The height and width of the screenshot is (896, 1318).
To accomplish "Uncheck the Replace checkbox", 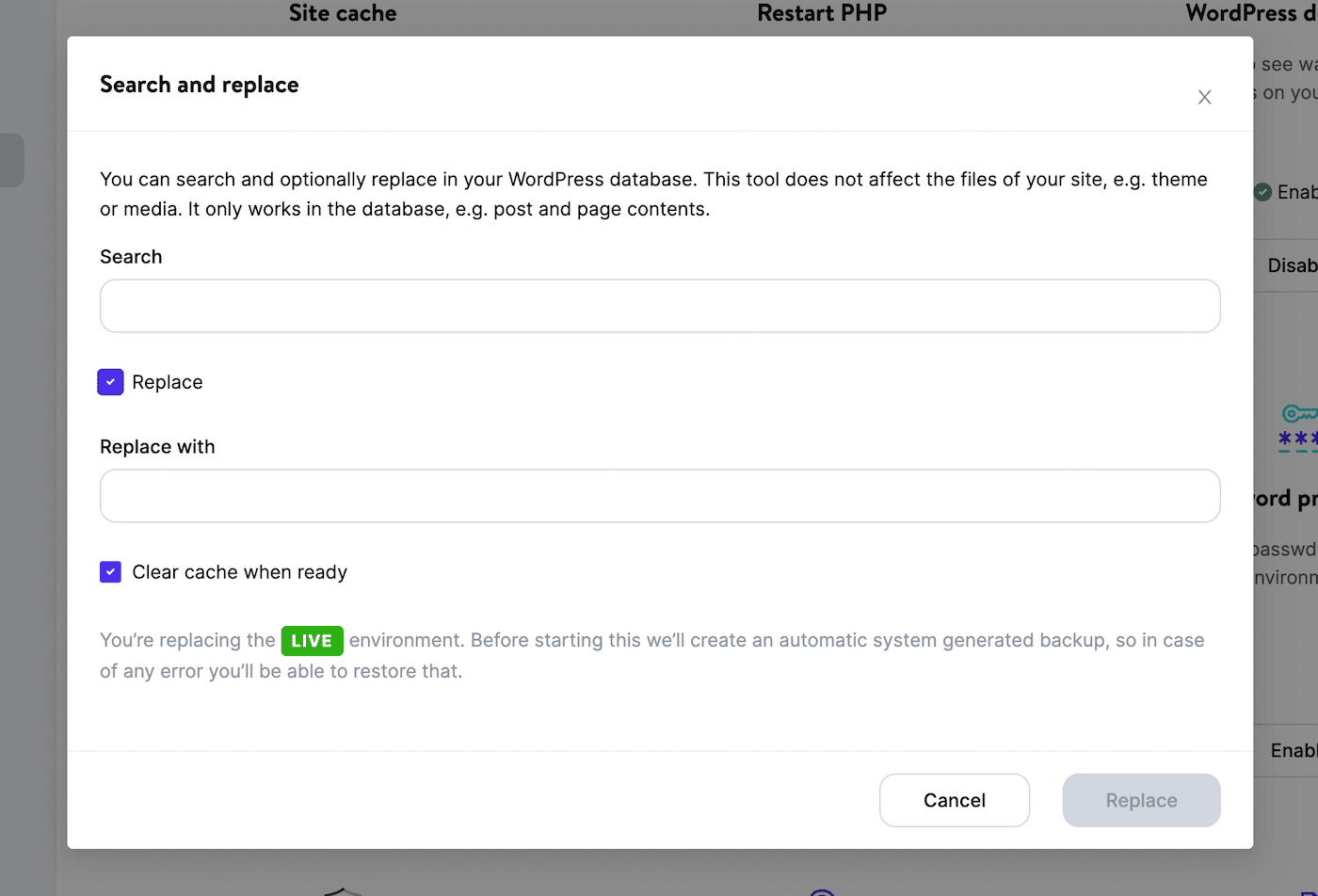I will [110, 382].
